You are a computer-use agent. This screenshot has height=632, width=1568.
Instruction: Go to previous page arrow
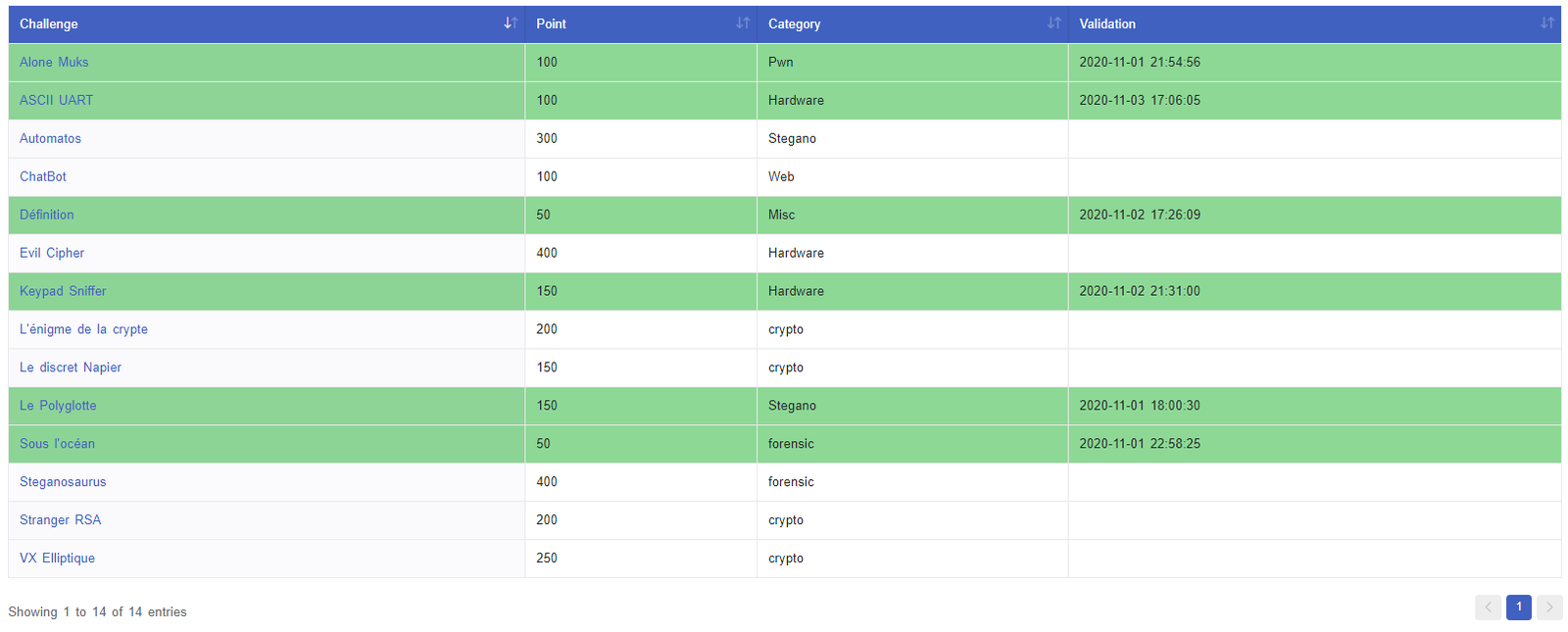[x=1487, y=608]
